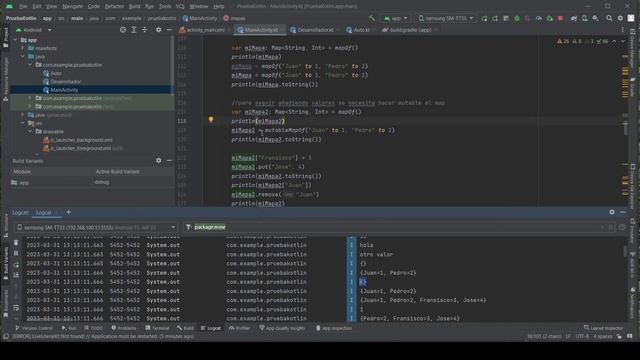Click the MainActivity breadcrumb in navigation bar

(200, 18)
